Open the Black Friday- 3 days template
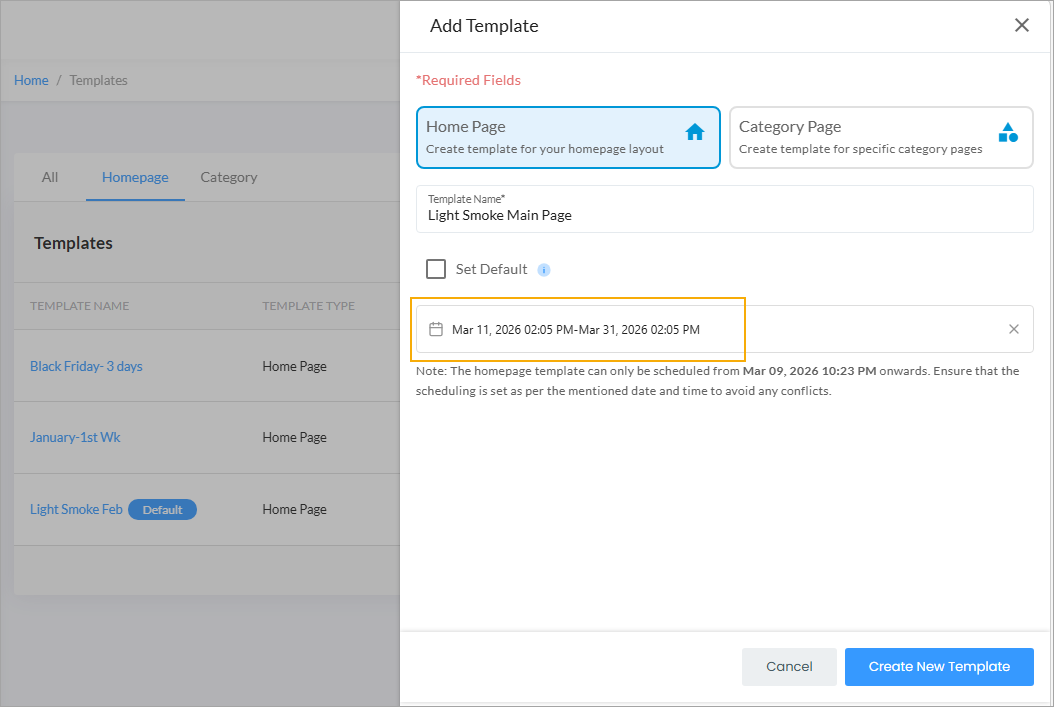The width and height of the screenshot is (1054, 707). click(x=86, y=366)
